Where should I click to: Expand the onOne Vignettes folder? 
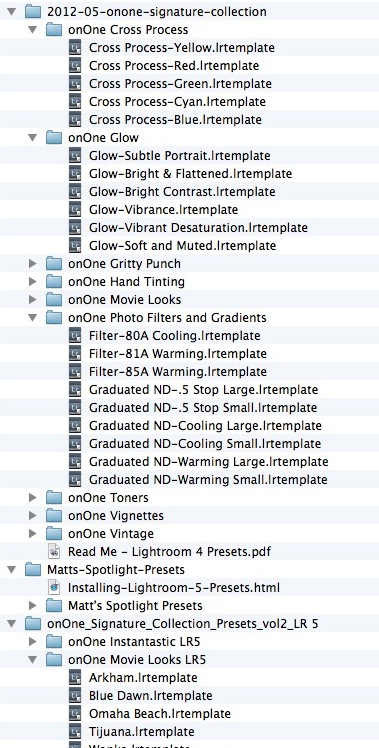(32, 515)
